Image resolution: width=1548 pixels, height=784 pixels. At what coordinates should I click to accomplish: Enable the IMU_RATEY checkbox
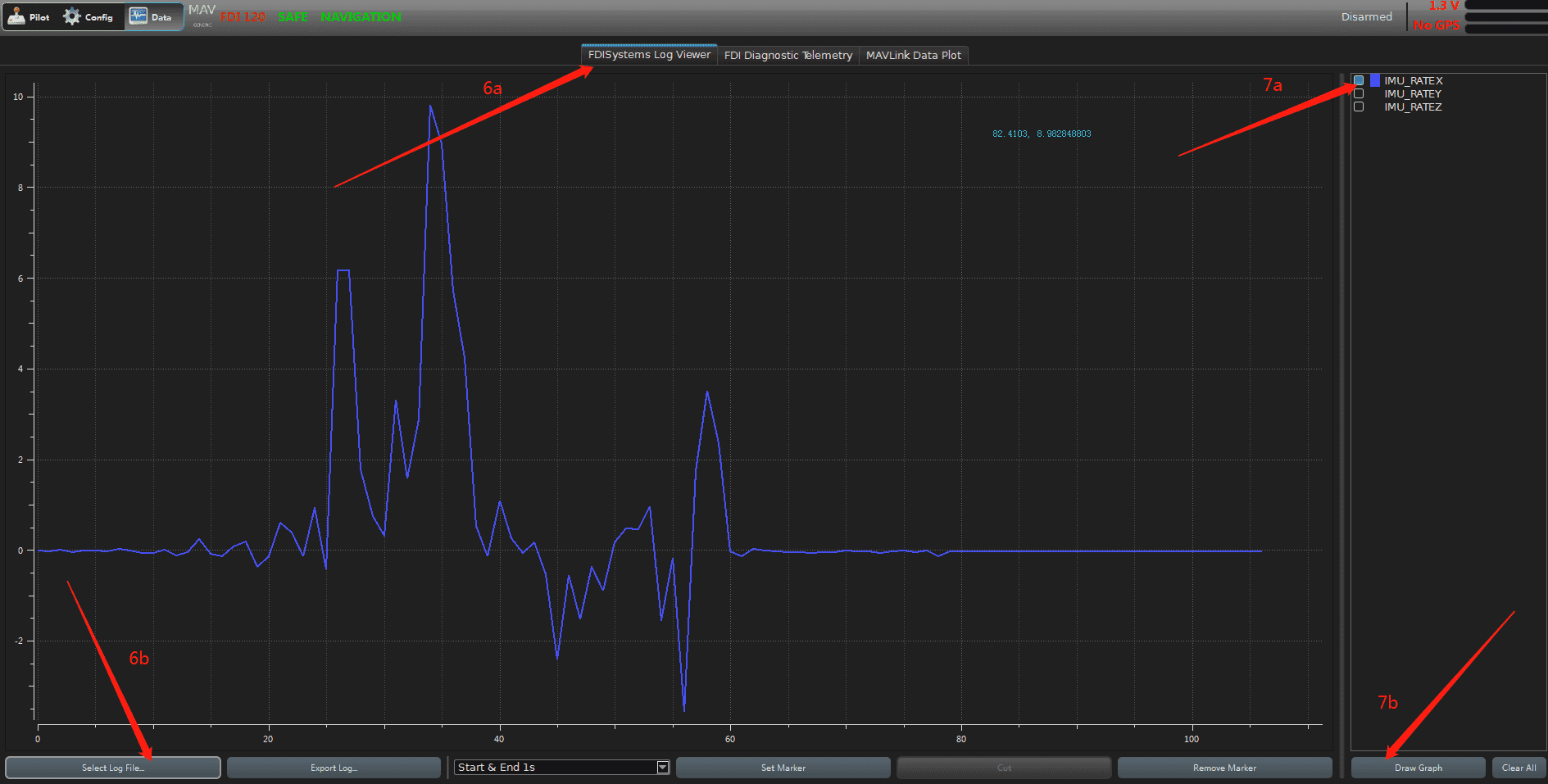[1359, 93]
